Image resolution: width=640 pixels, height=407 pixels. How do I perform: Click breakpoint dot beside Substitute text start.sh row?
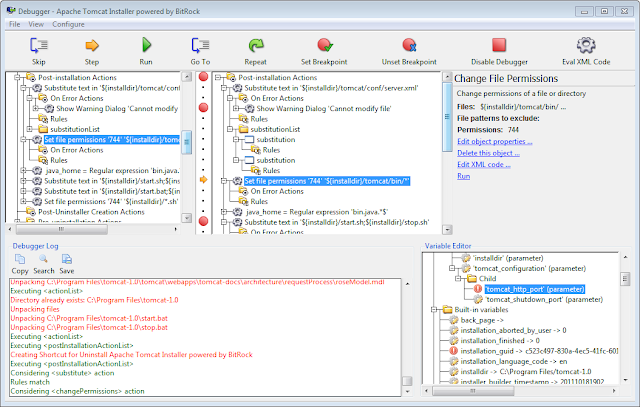(x=203, y=221)
